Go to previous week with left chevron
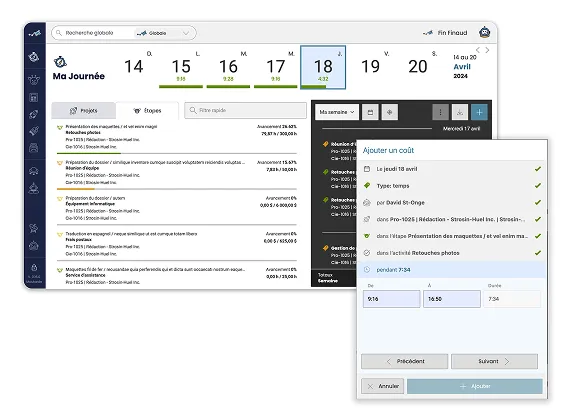582x418 pixels. coord(478,50)
